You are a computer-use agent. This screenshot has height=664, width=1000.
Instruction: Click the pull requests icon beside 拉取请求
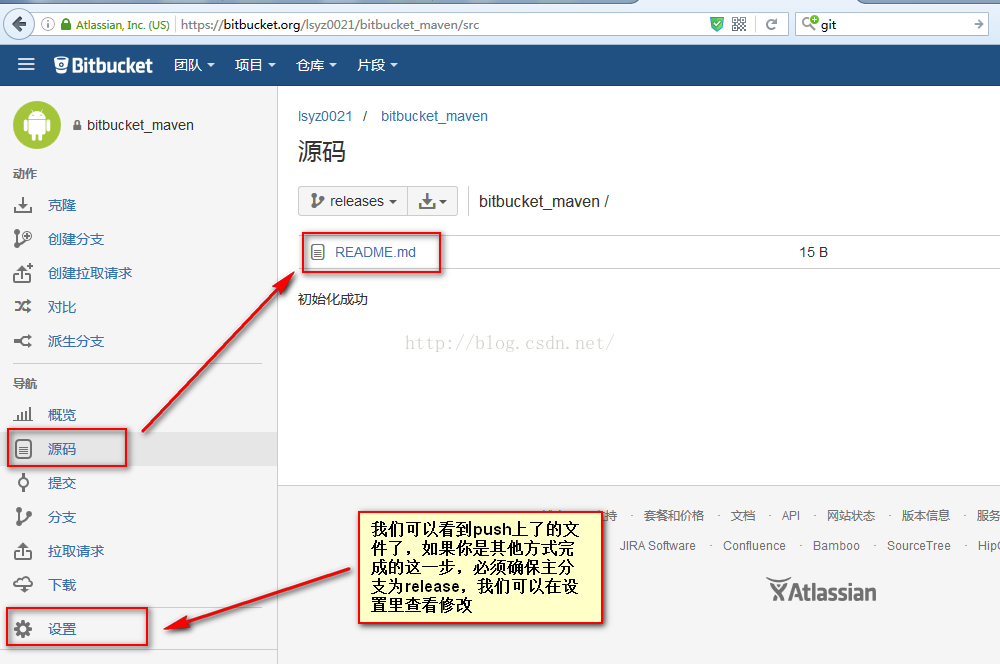pos(23,551)
